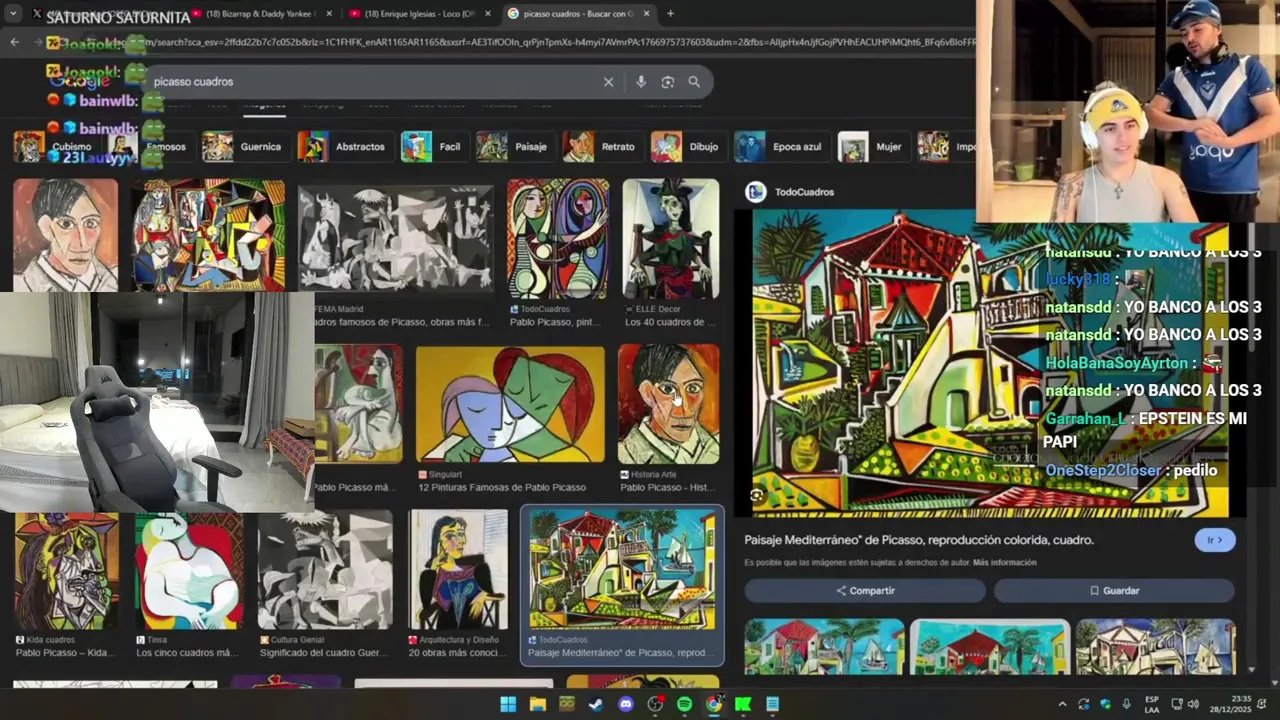The image size is (1280, 720).
Task: Click the magnifying glass search icon
Action: 694,82
